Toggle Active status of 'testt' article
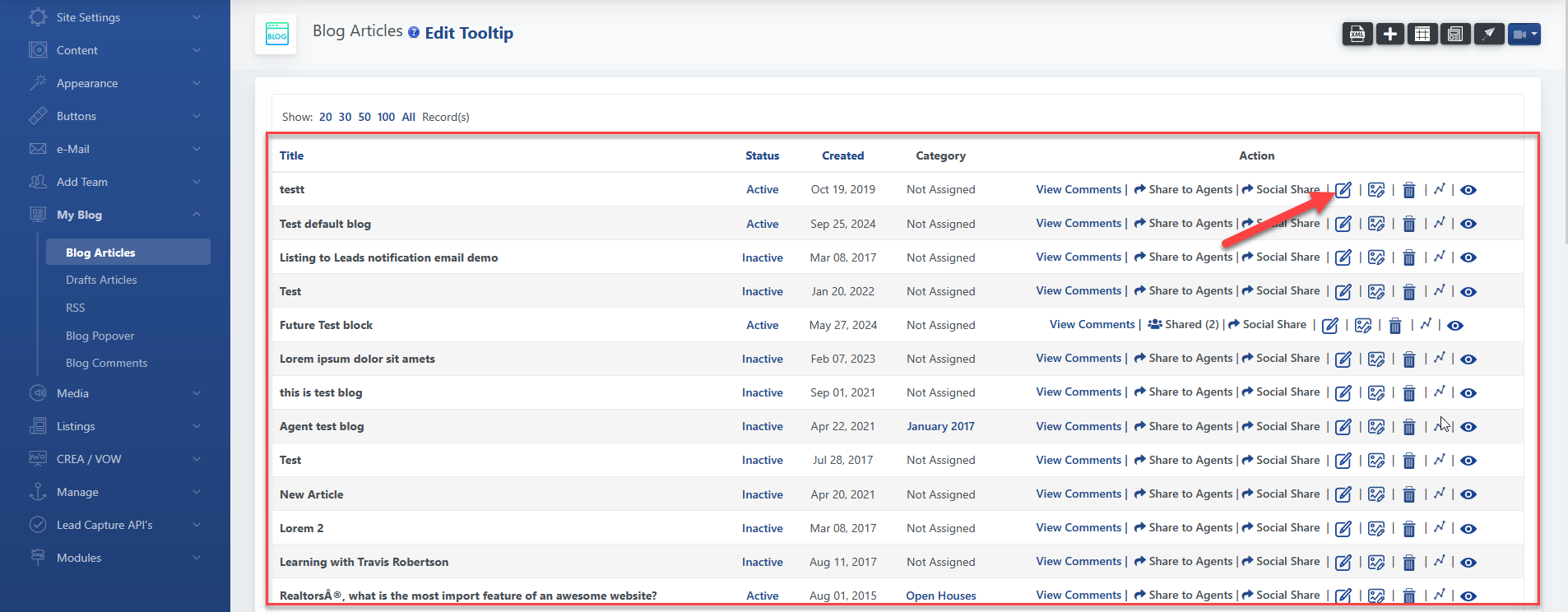This screenshot has height=612, width=1568. click(x=762, y=189)
